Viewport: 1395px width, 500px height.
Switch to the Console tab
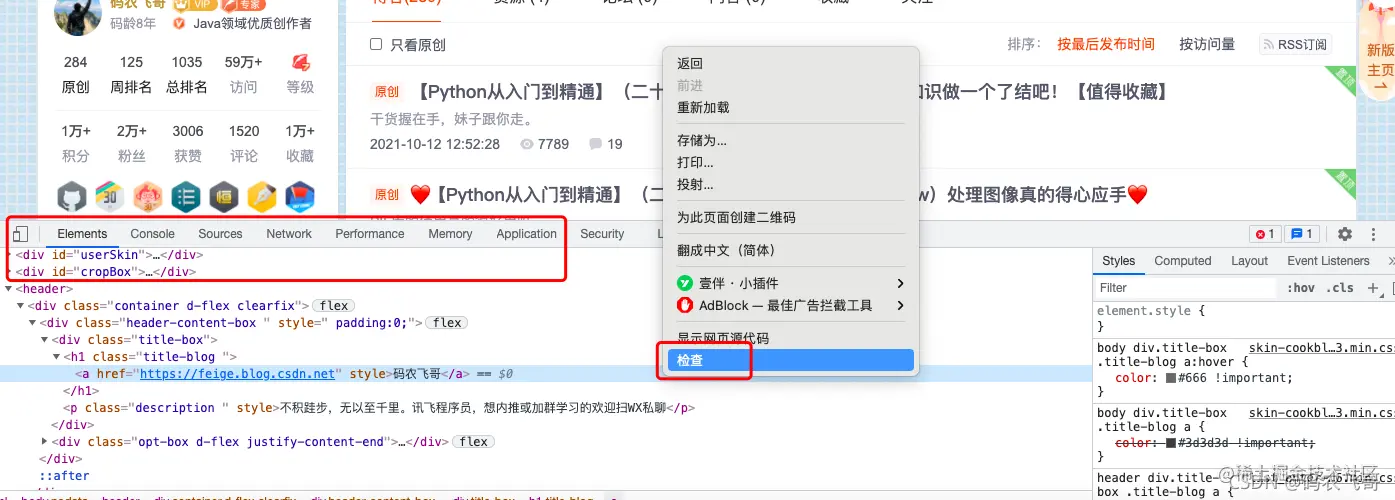[152, 234]
